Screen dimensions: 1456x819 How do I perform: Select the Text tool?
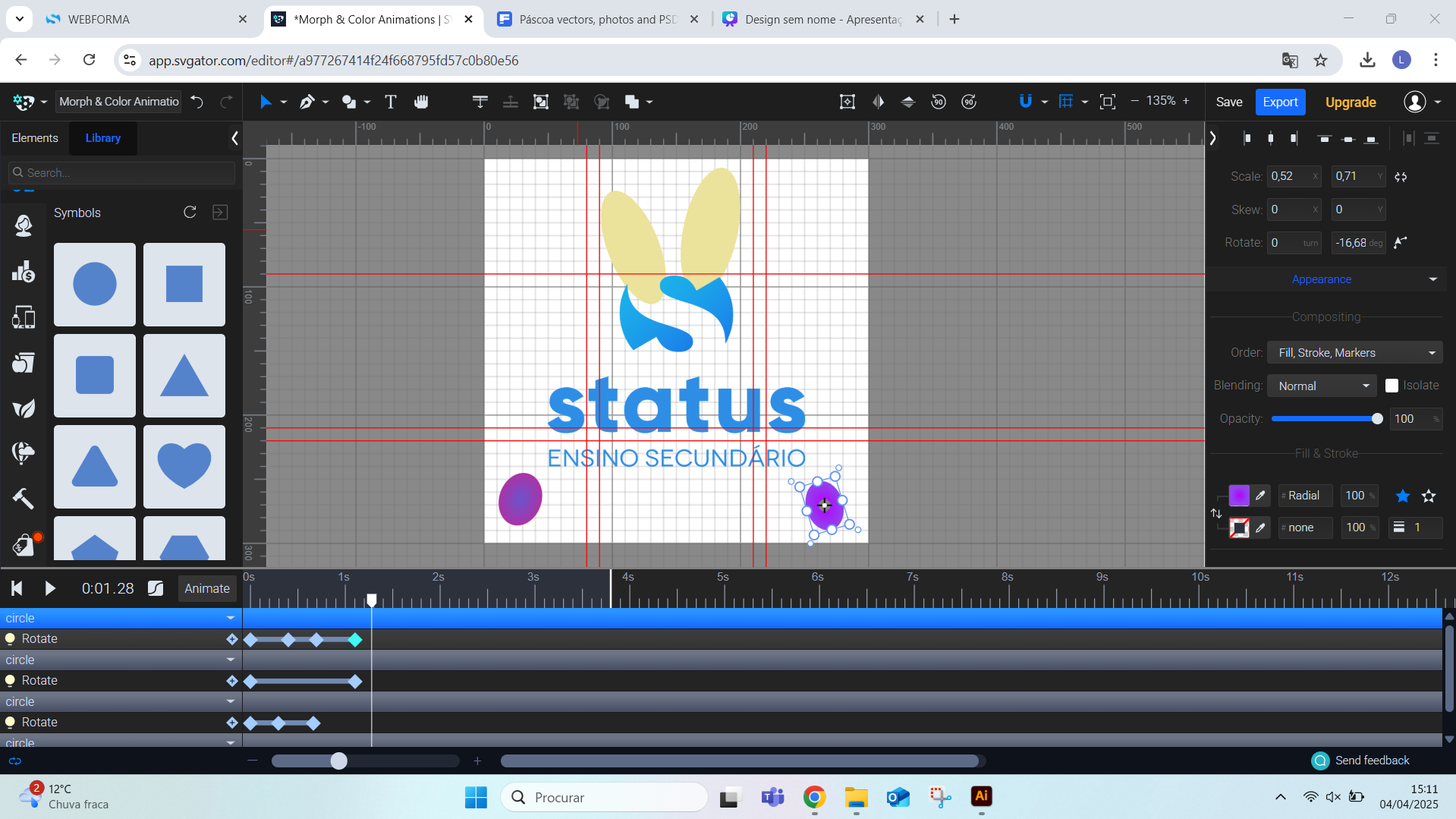(391, 102)
